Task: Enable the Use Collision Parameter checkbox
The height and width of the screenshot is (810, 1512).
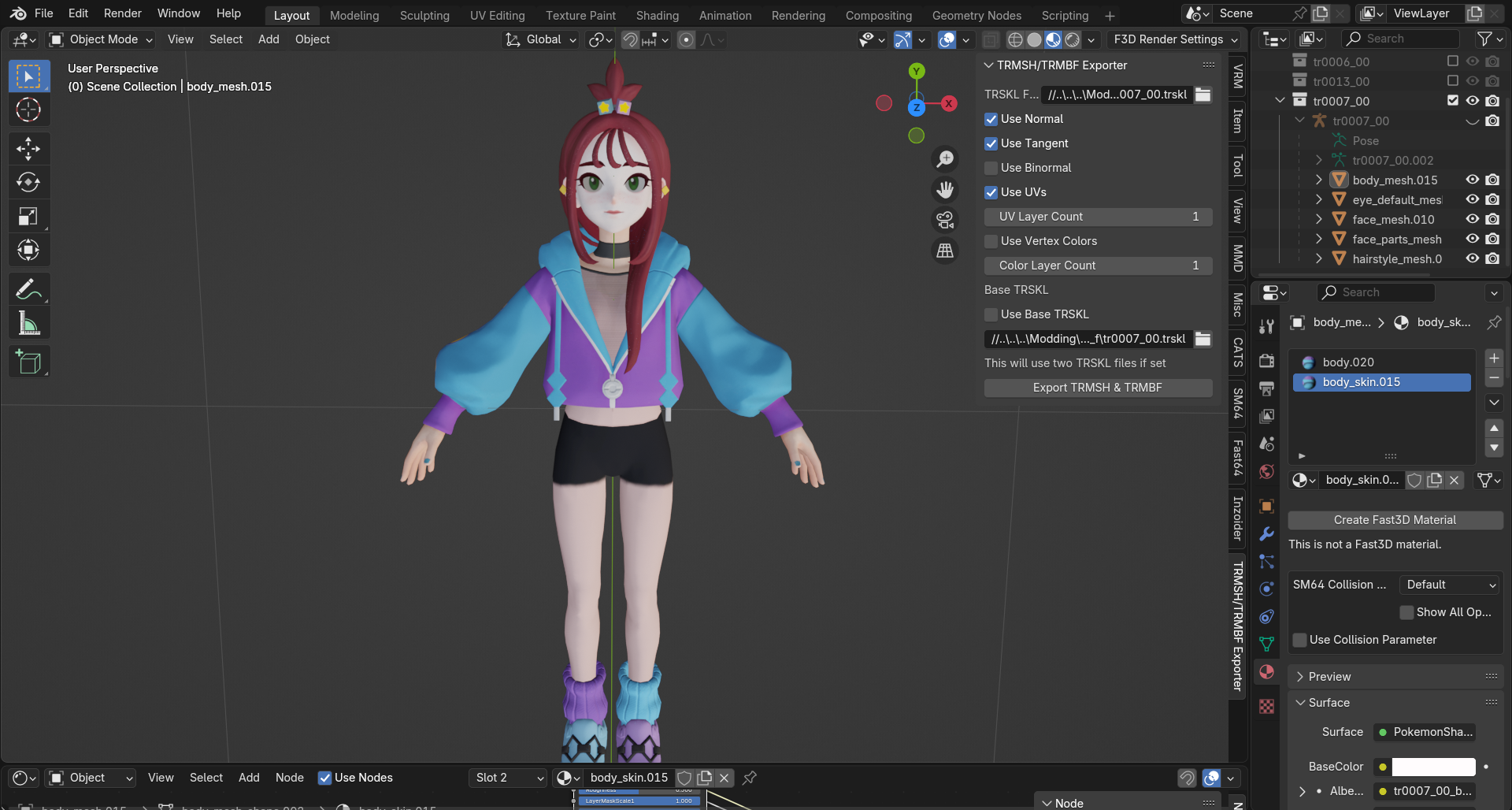Action: [x=1300, y=640]
